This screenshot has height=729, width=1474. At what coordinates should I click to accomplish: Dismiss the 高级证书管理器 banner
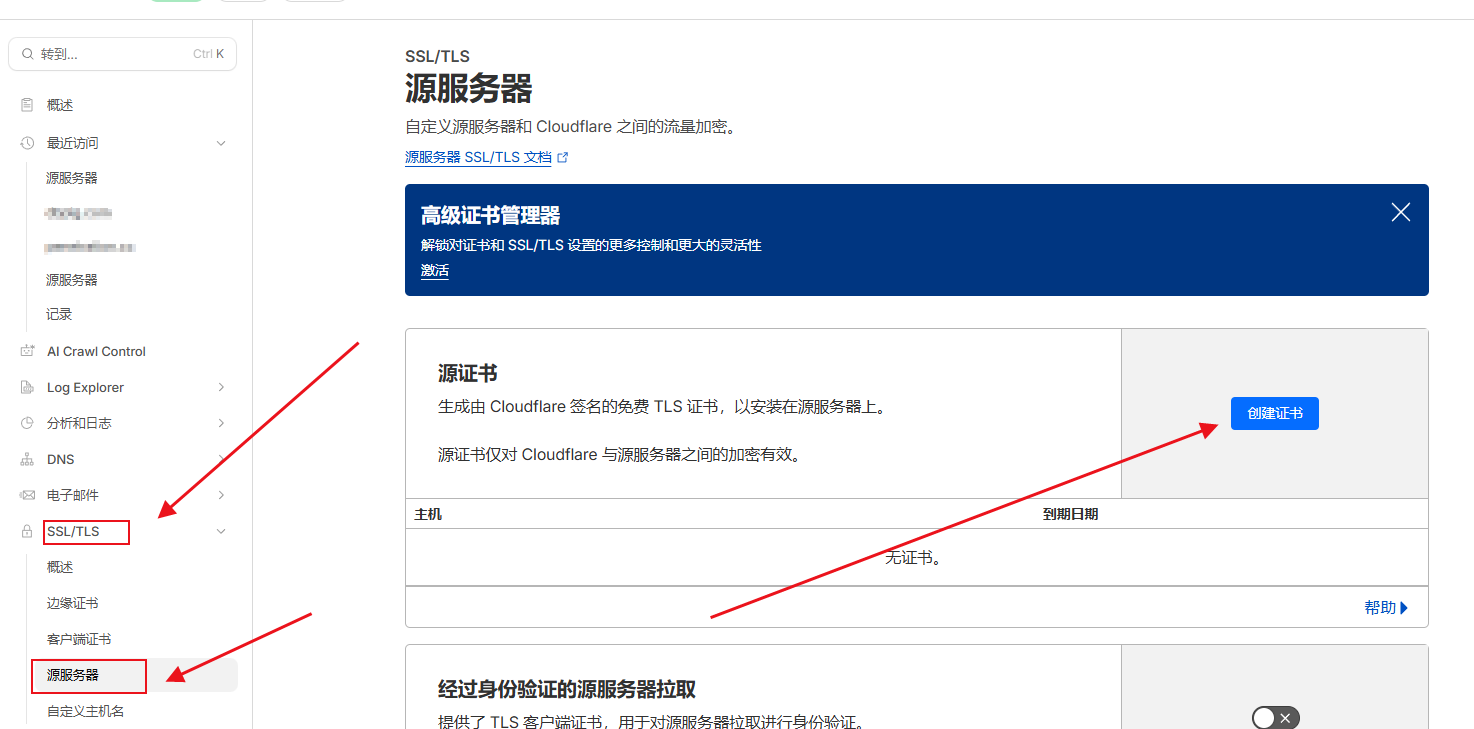click(x=1400, y=212)
